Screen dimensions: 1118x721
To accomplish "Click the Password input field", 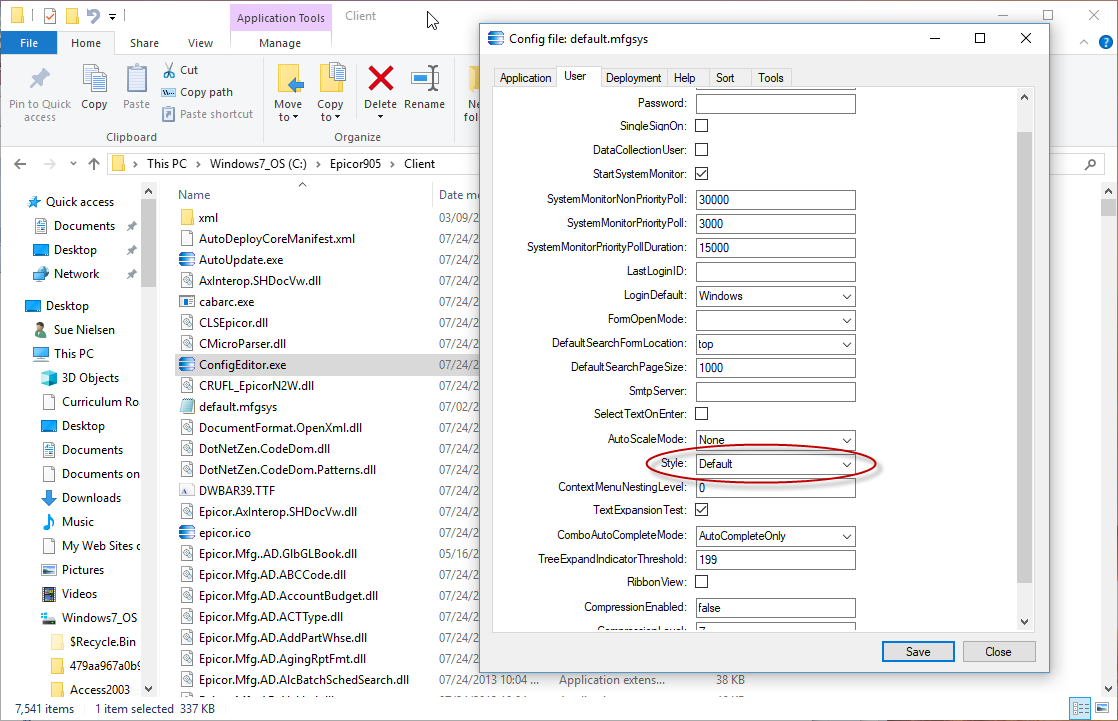I will pyautogui.click(x=776, y=103).
